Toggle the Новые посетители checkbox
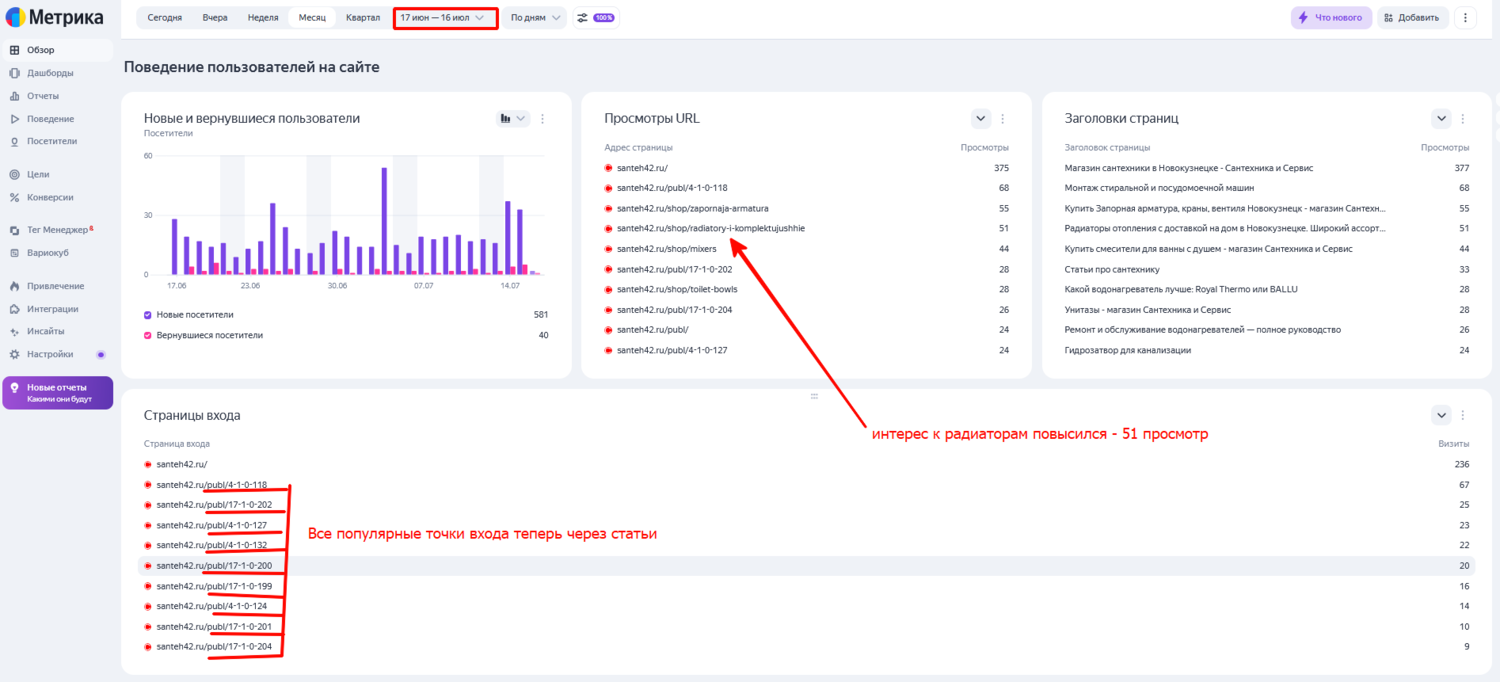The width and height of the screenshot is (1500, 682). click(148, 314)
